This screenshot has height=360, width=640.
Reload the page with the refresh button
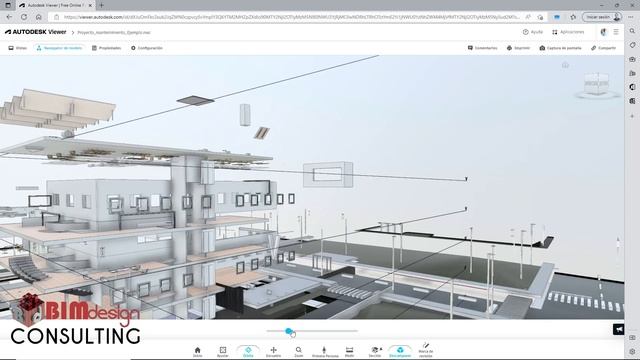(x=24, y=17)
